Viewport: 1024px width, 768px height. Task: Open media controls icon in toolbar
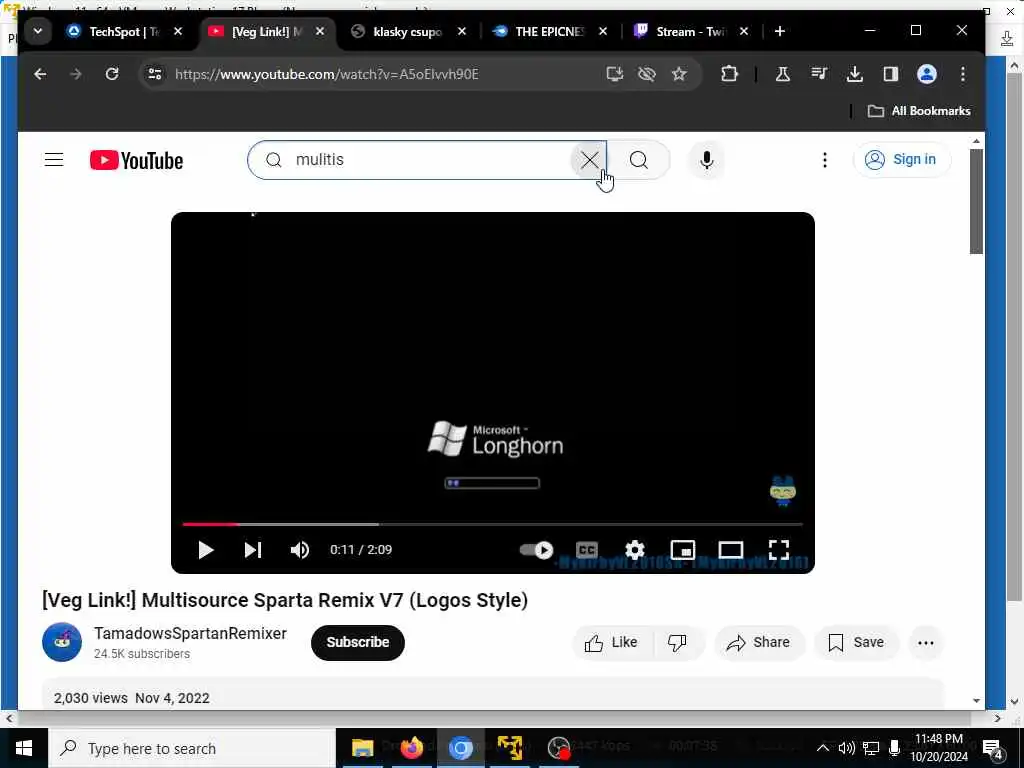[818, 74]
